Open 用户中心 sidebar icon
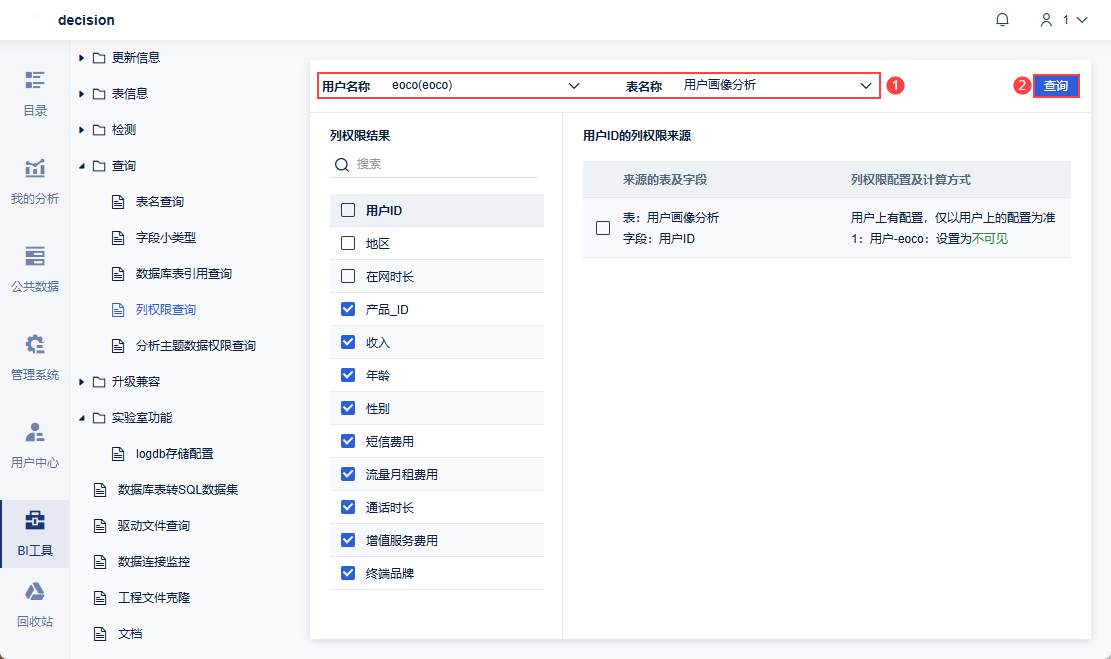Image resolution: width=1111 pixels, height=659 pixels. click(x=35, y=432)
